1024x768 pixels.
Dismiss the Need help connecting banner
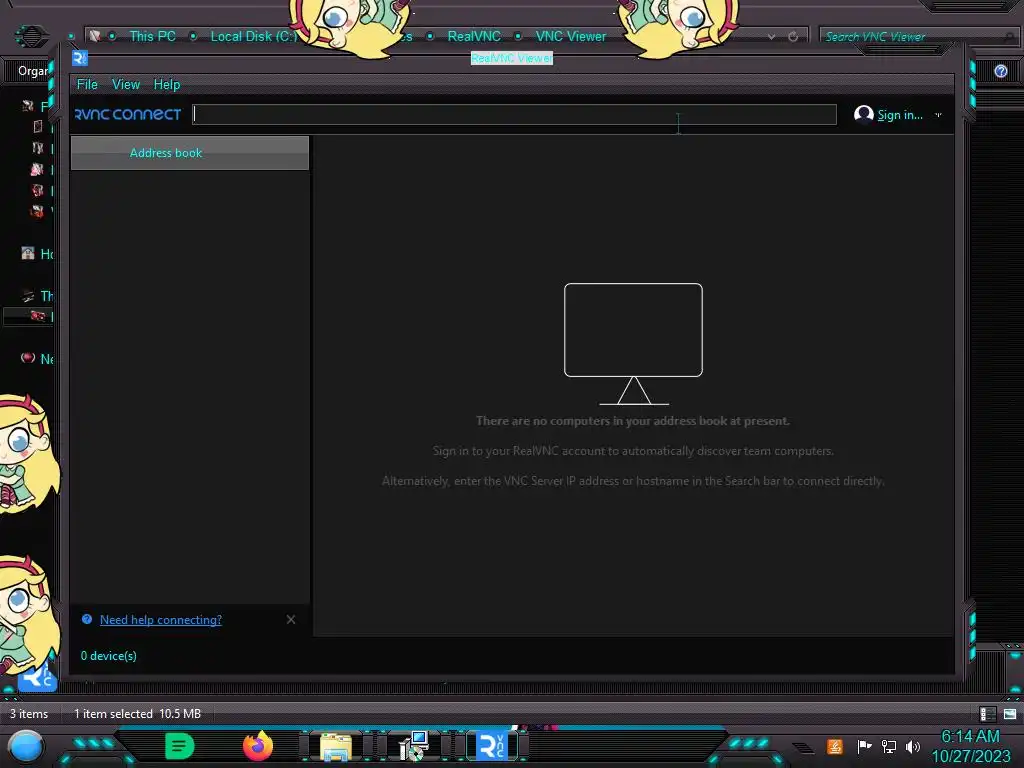click(291, 619)
